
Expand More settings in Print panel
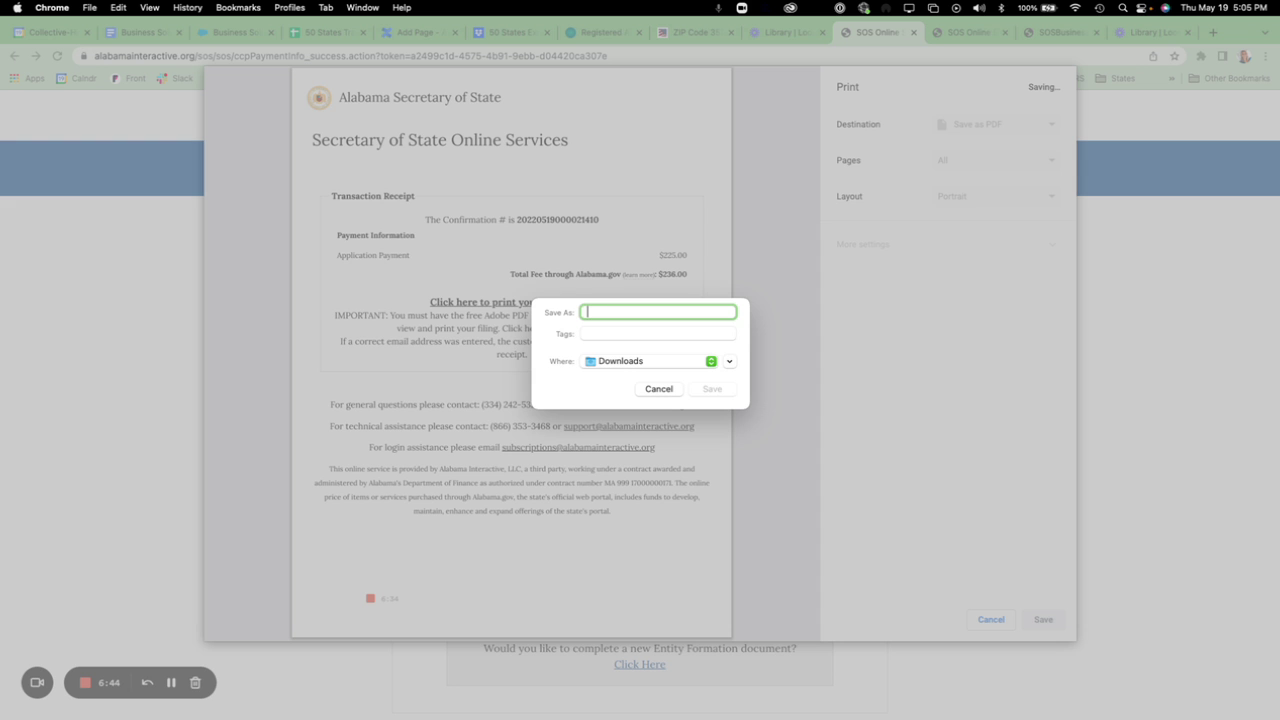[x=946, y=244]
